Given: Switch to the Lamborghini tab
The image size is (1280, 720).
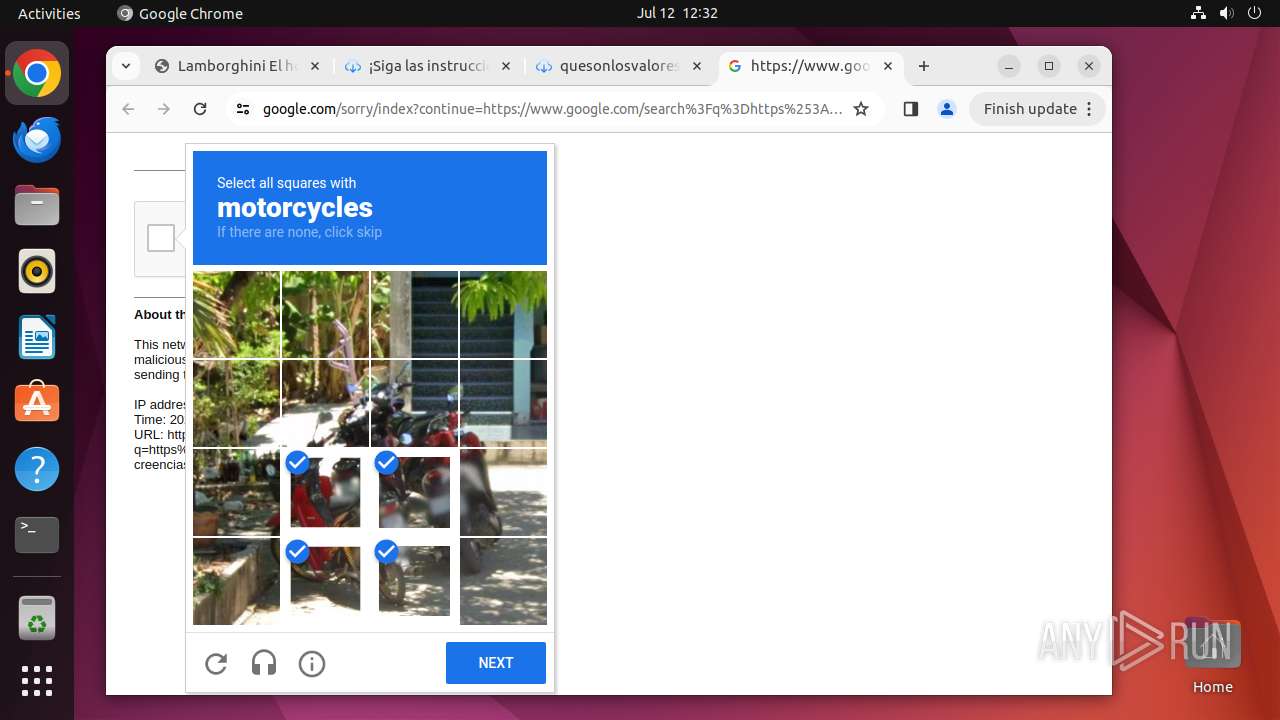Looking at the screenshot, I should [237, 66].
